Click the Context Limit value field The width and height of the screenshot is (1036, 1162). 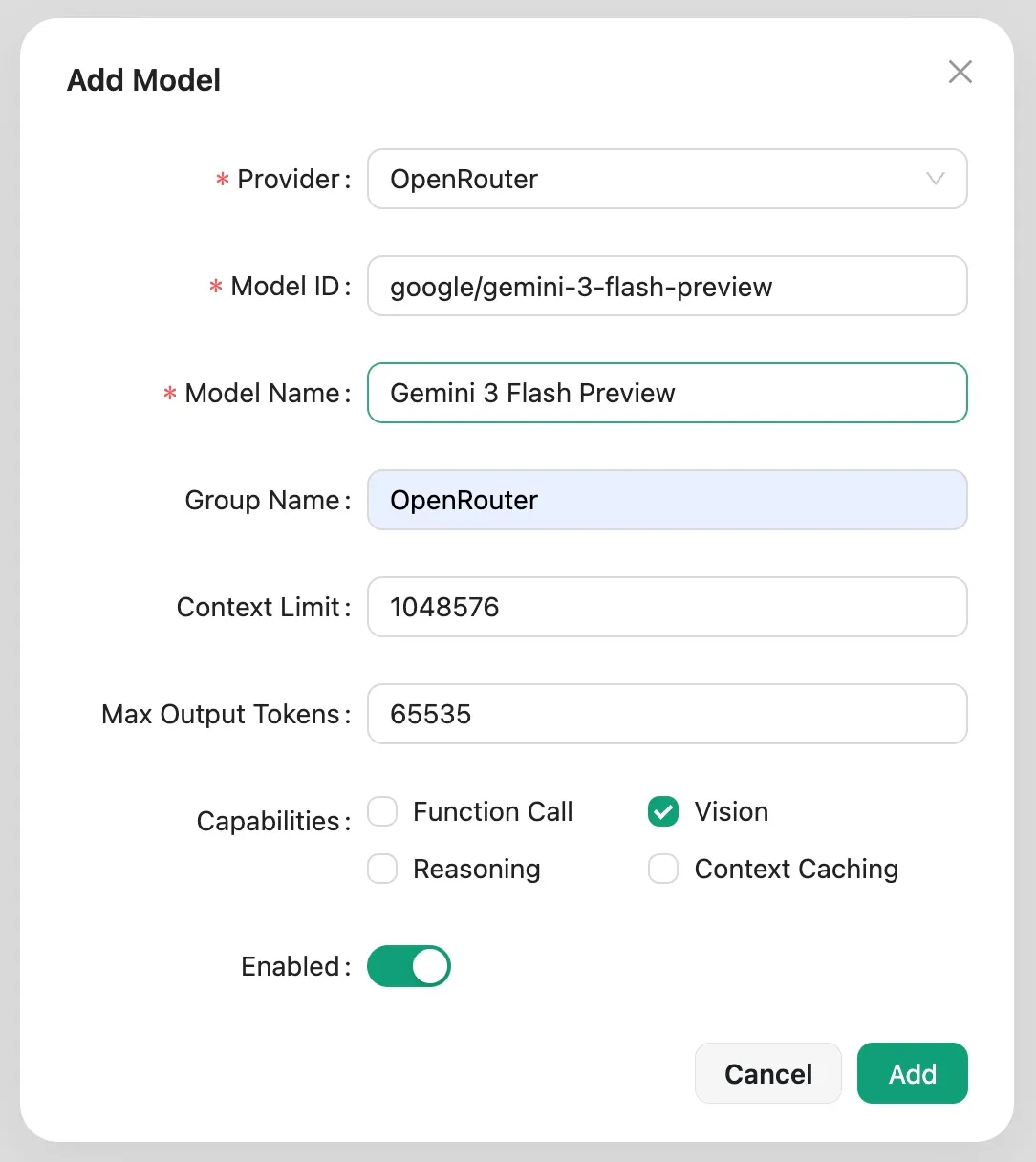[x=667, y=607]
